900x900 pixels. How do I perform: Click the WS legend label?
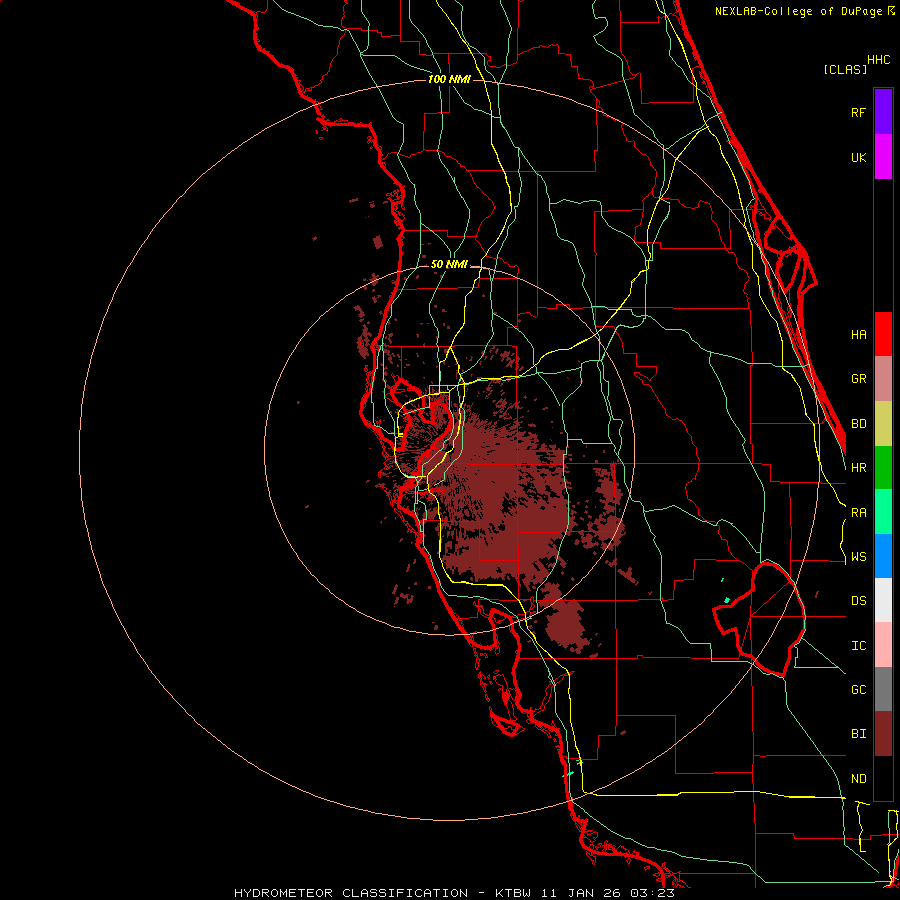858,557
